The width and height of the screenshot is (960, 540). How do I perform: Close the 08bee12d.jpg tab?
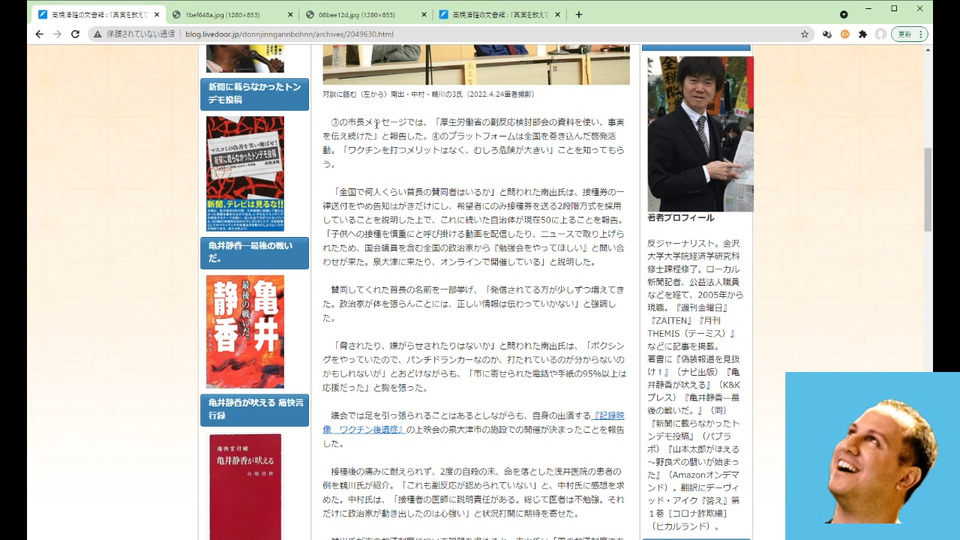(424, 14)
